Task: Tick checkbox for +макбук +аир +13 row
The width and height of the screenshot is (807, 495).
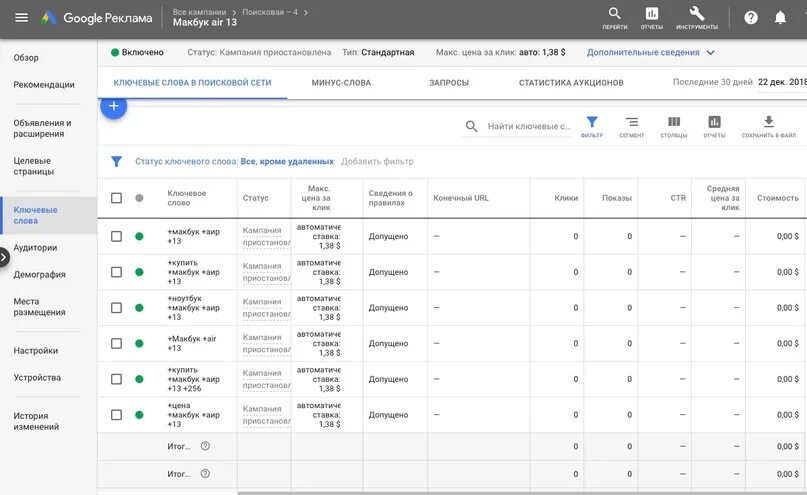Action: click(x=116, y=236)
